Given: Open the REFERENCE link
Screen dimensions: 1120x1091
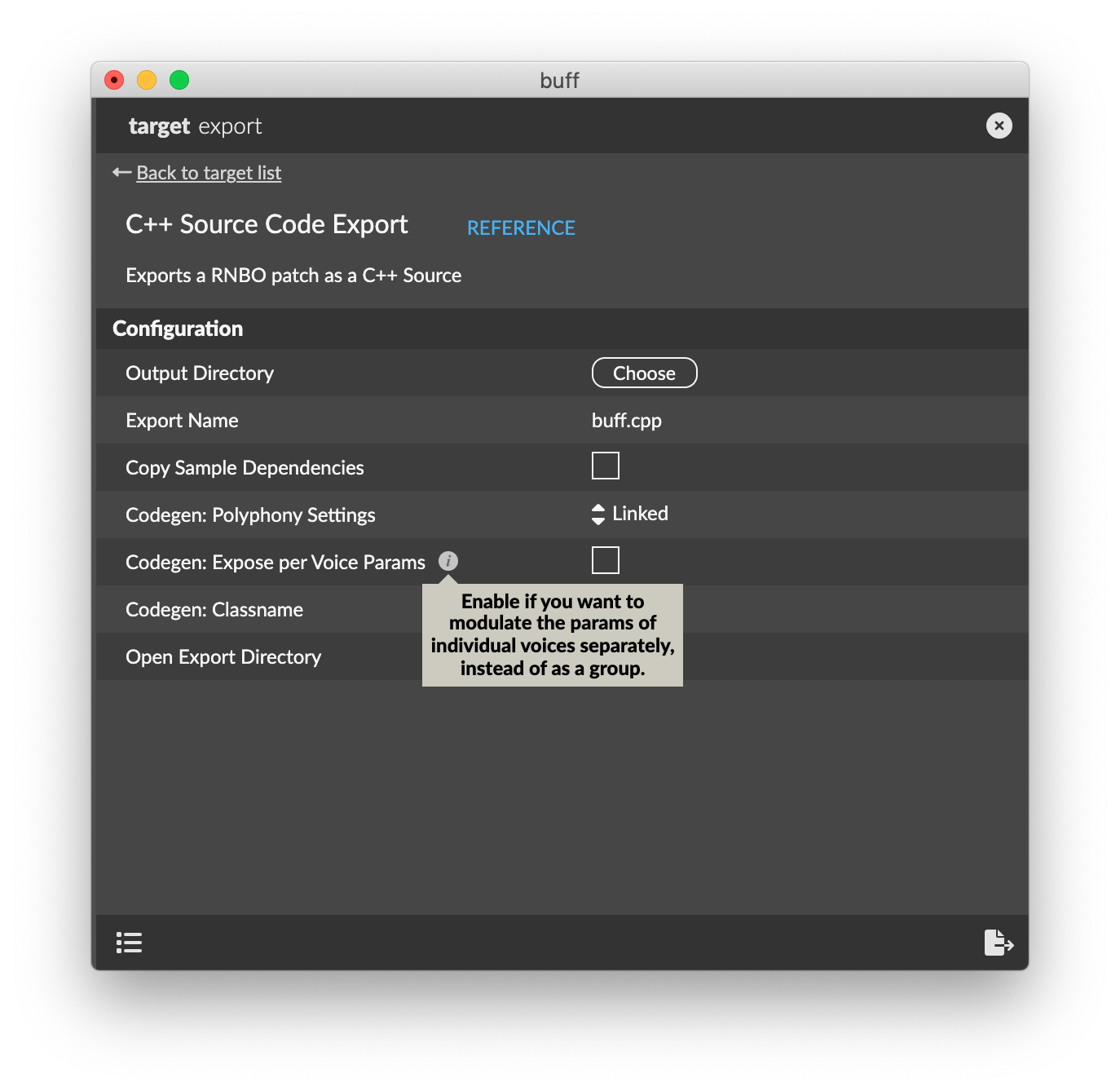Looking at the screenshot, I should pyautogui.click(x=521, y=228).
